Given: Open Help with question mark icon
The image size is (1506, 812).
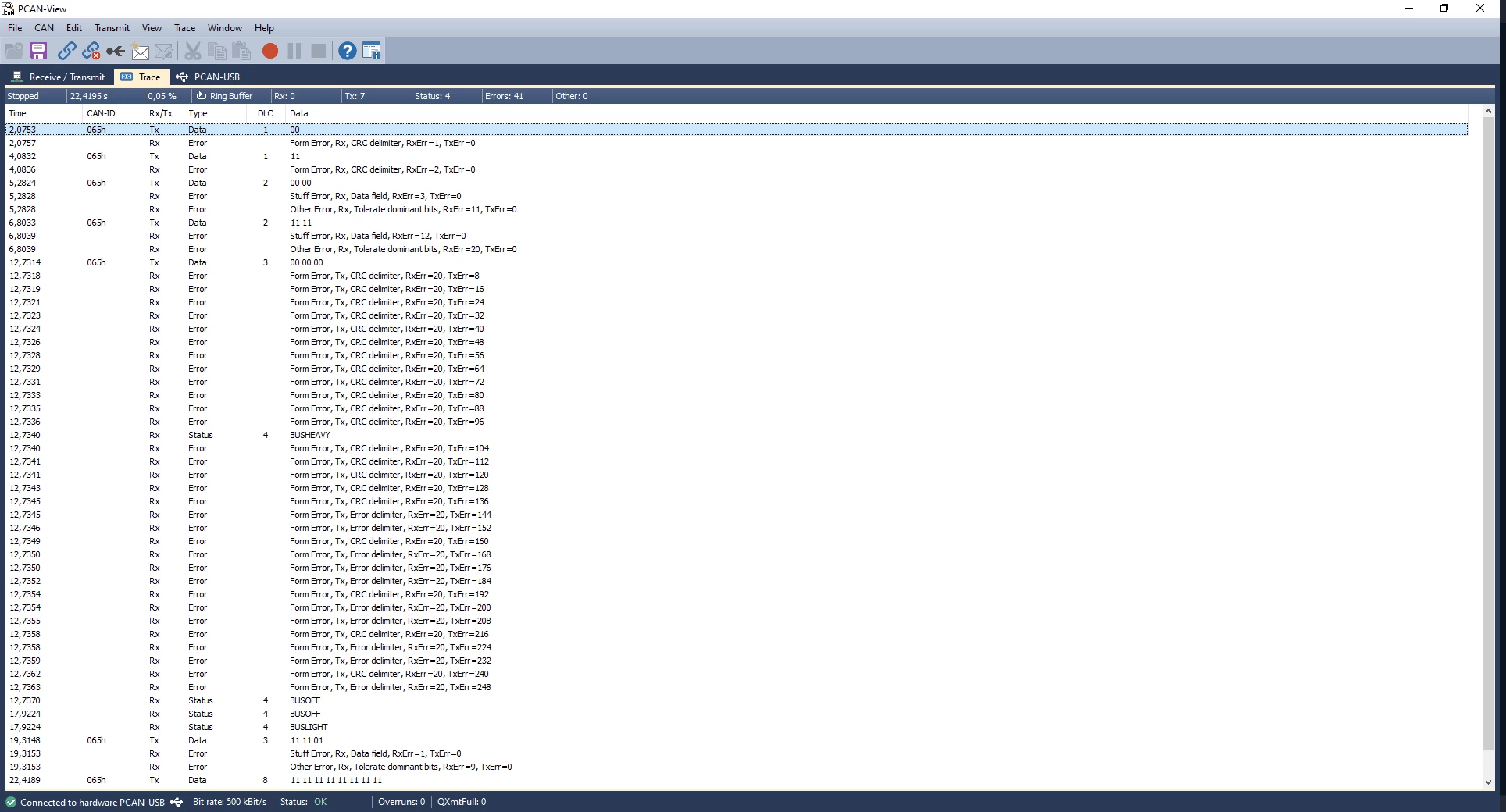Looking at the screenshot, I should pyautogui.click(x=348, y=52).
